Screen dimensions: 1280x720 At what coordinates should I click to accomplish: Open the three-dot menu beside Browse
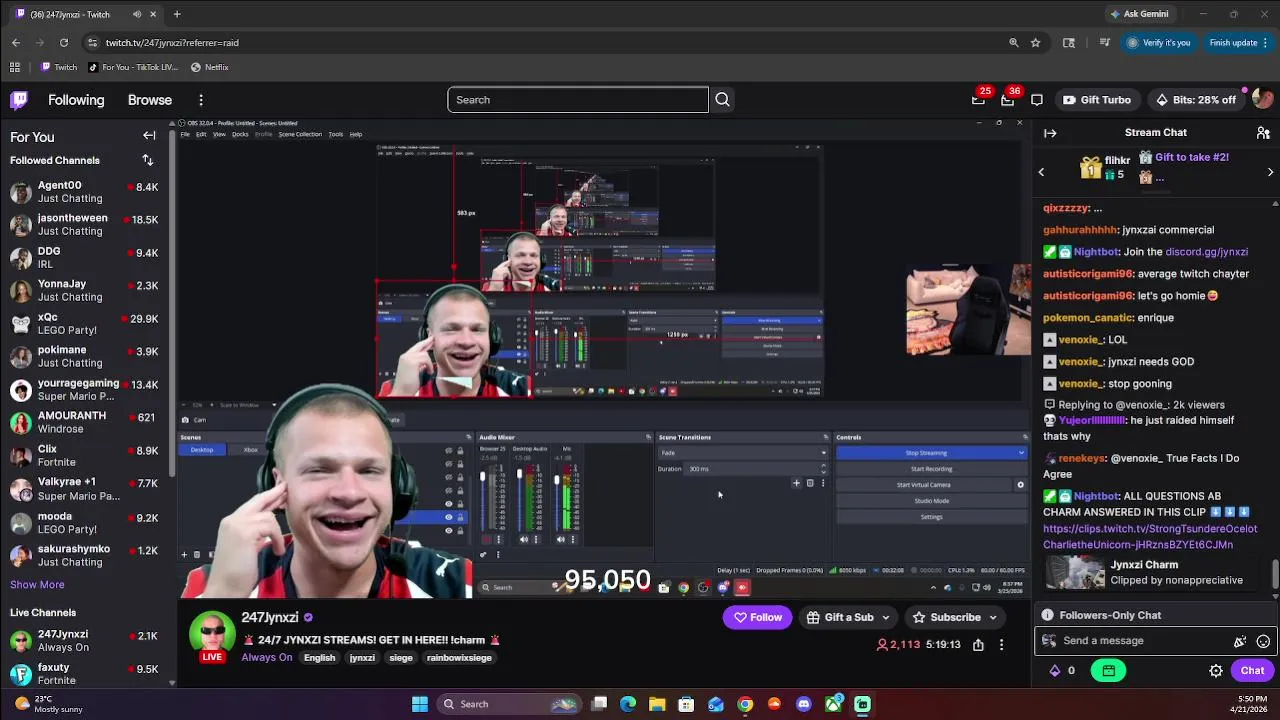[201, 100]
